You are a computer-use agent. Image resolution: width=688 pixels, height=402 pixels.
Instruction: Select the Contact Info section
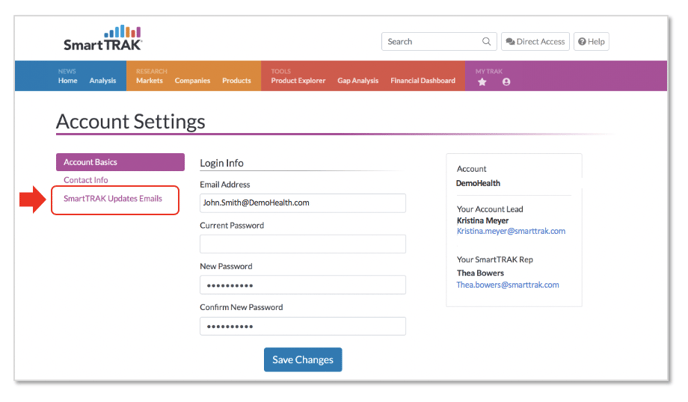(86, 180)
